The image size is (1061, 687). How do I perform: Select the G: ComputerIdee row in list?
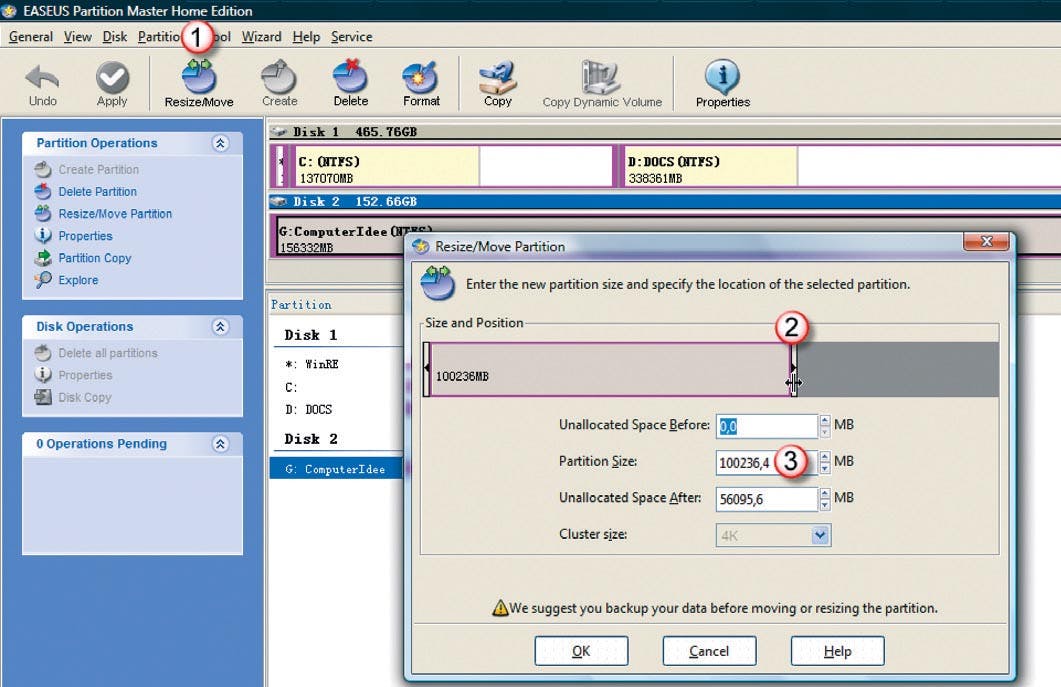[x=336, y=468]
